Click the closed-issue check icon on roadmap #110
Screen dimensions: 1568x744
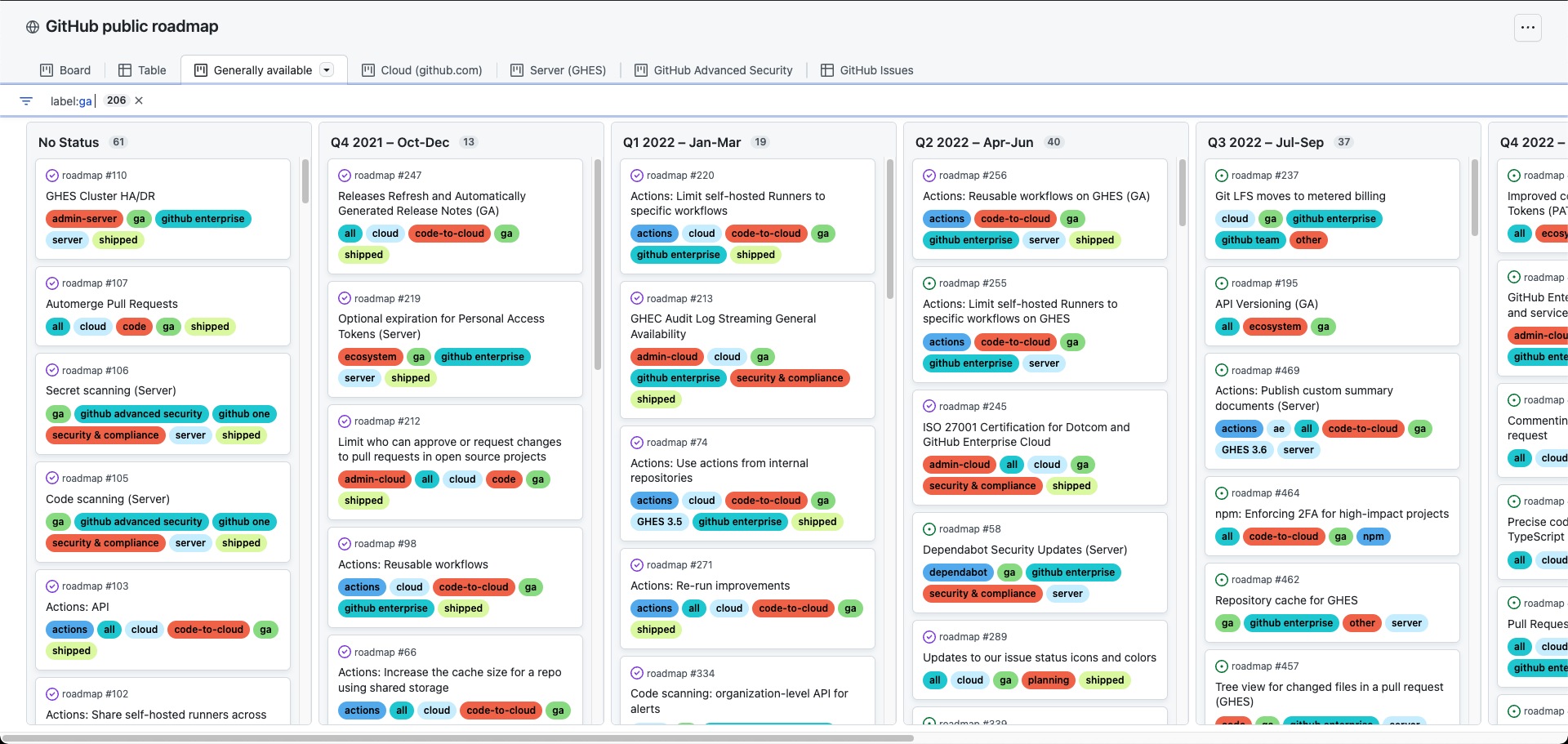51,175
